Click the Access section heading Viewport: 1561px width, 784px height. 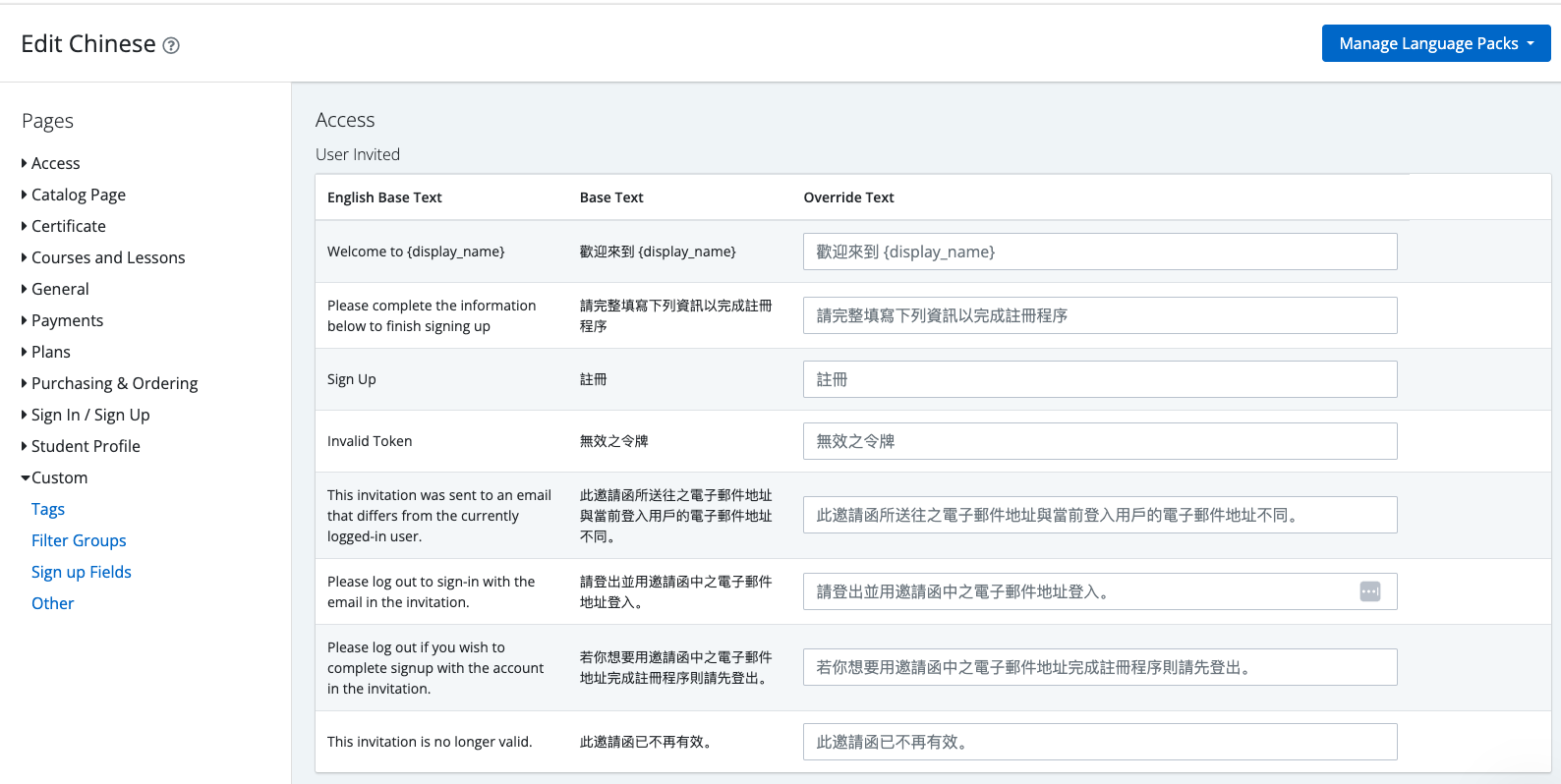tap(345, 120)
